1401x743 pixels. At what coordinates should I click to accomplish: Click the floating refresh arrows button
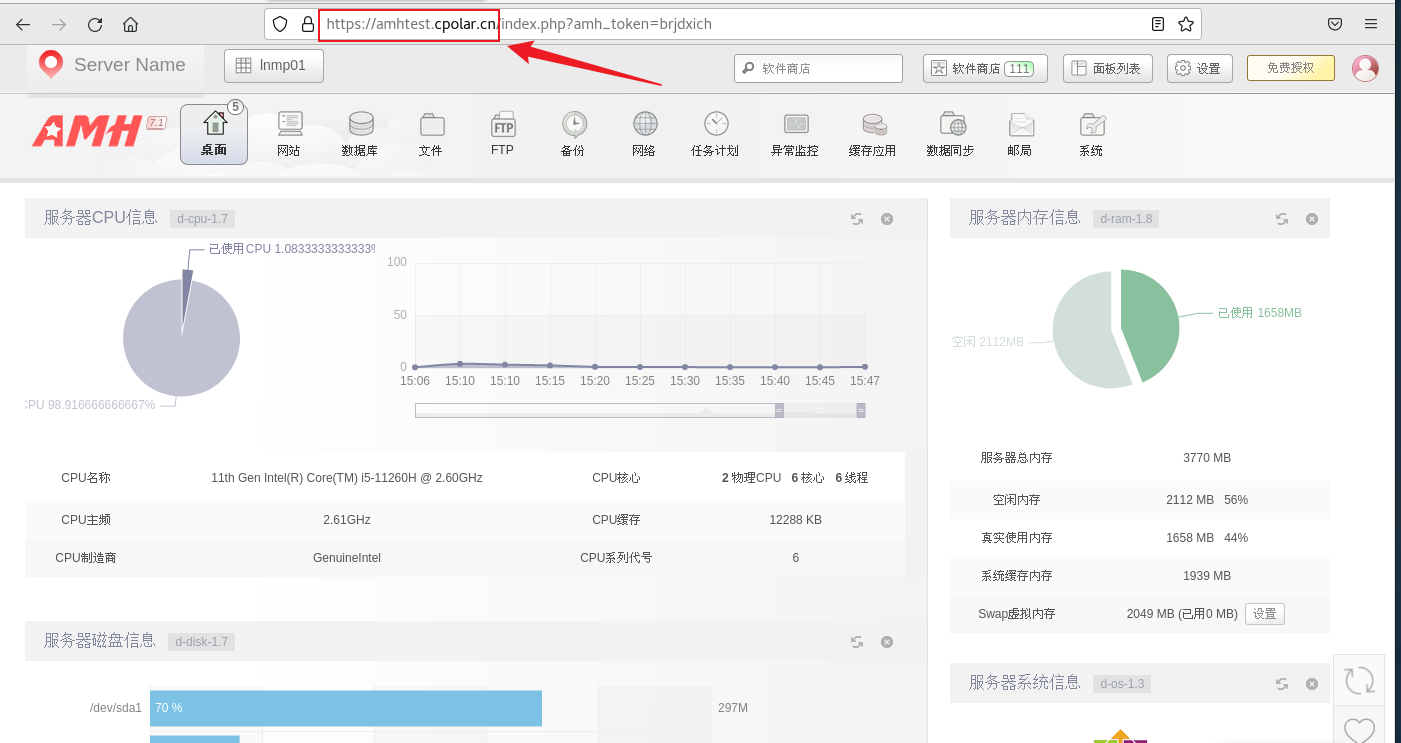[1359, 681]
